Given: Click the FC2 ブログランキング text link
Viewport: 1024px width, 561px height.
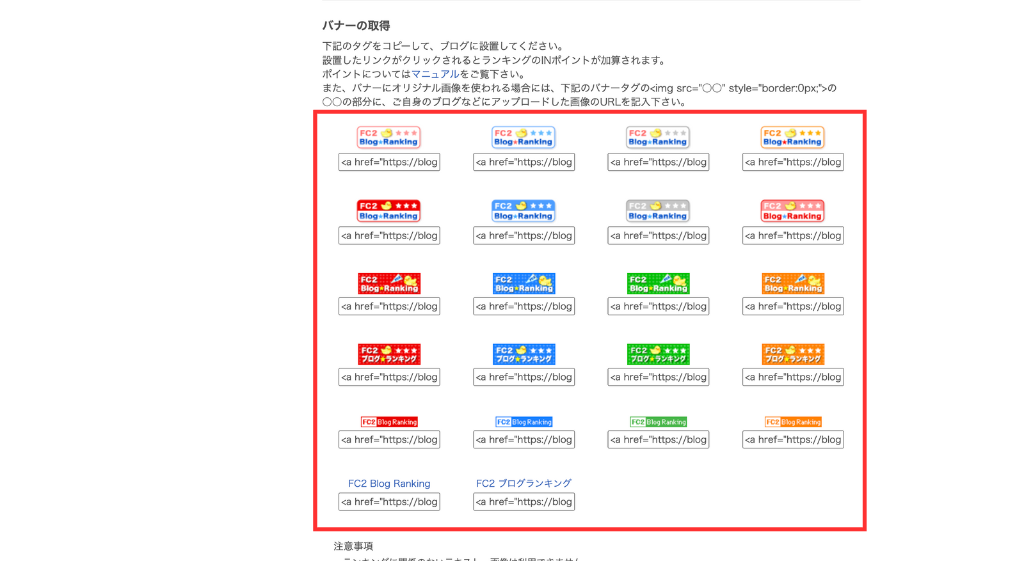Looking at the screenshot, I should point(524,483).
